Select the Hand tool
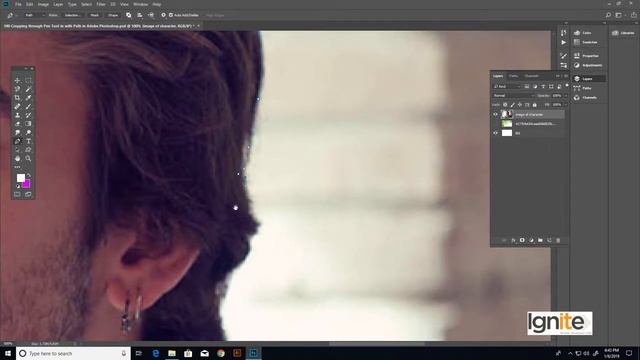This screenshot has height=360, width=640. (17, 158)
